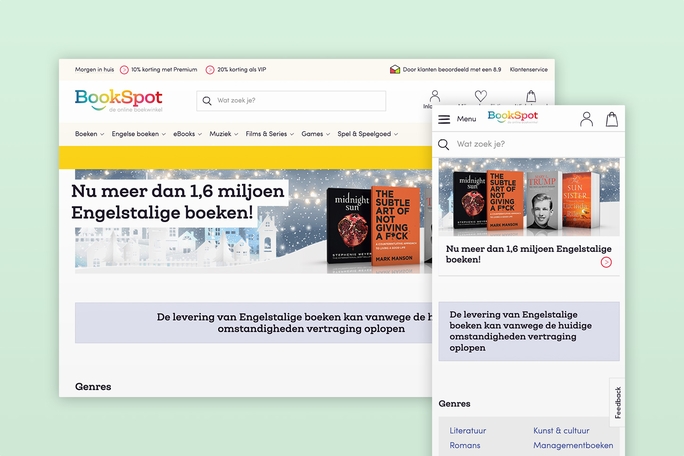The height and width of the screenshot is (456, 684).
Task: Click desktop delivery delay notice banner
Action: tap(253, 323)
